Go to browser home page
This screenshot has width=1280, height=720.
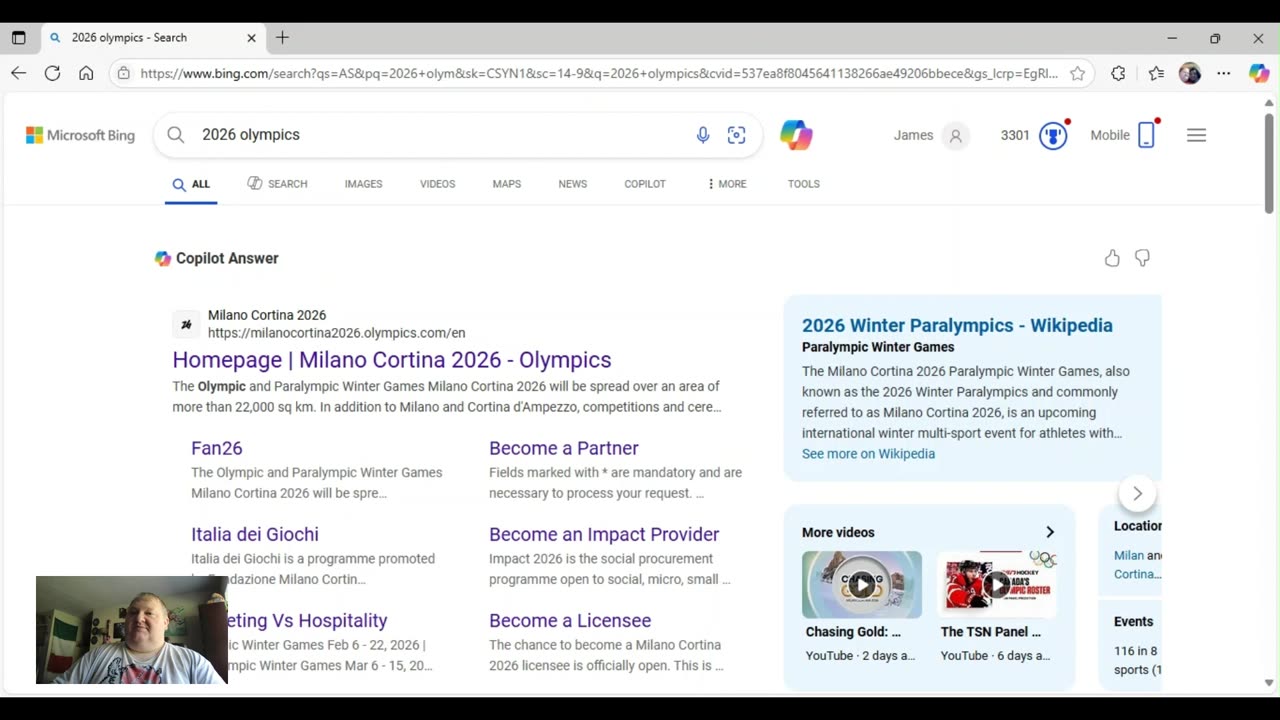tap(86, 73)
